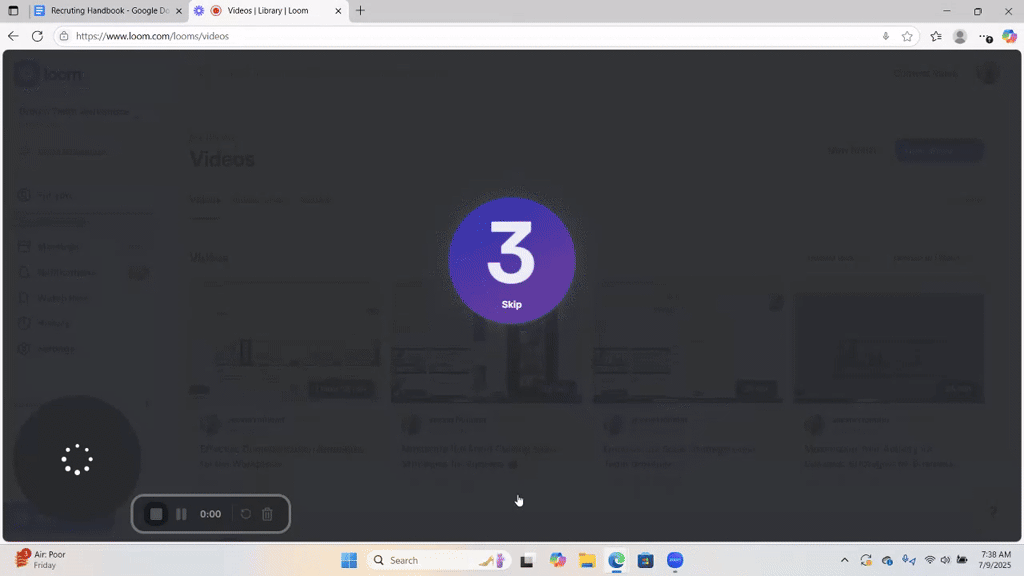
Task: Skip the recording countdown
Action: coord(511,304)
